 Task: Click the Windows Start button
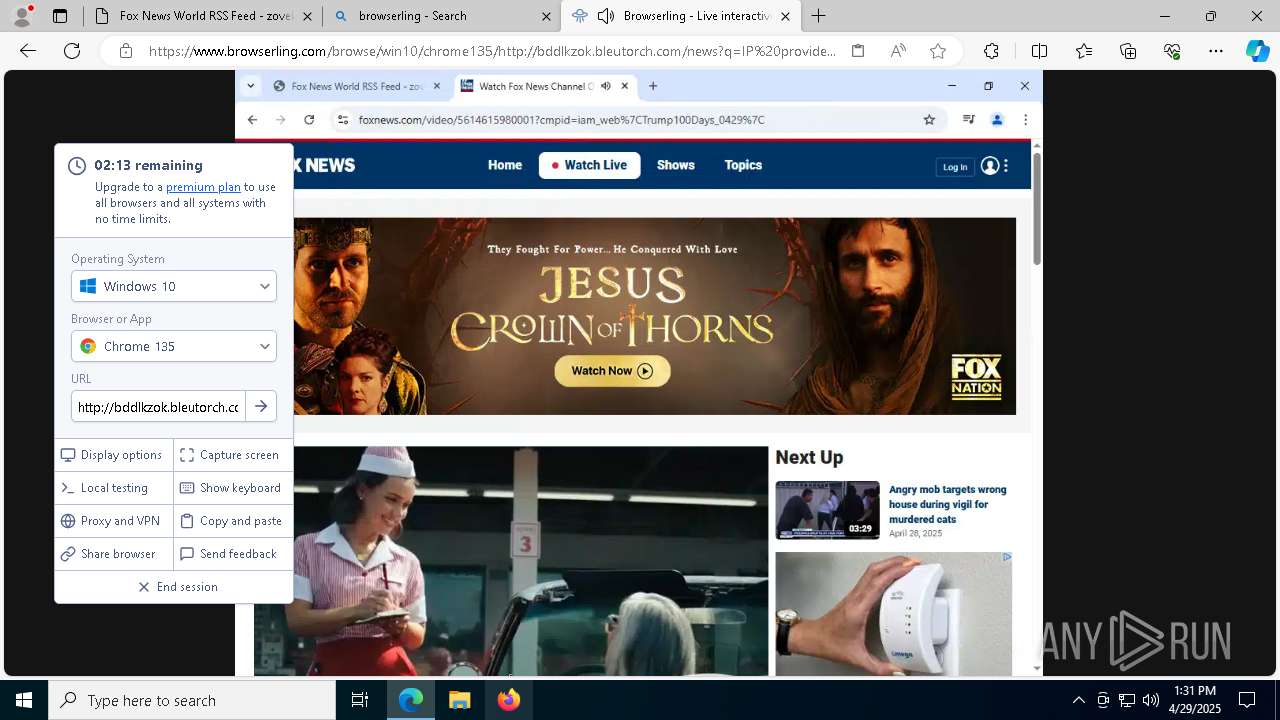24,700
